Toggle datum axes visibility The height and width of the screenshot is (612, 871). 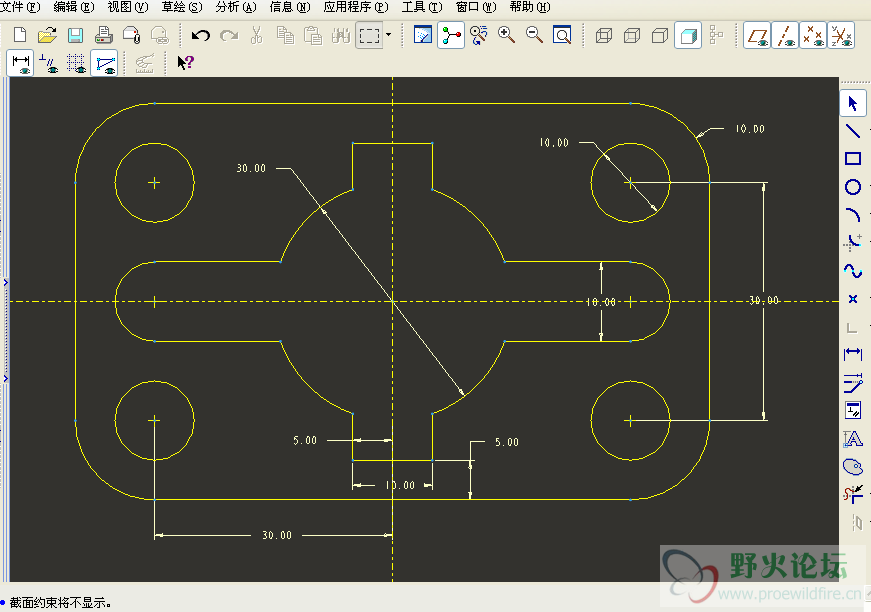click(785, 36)
